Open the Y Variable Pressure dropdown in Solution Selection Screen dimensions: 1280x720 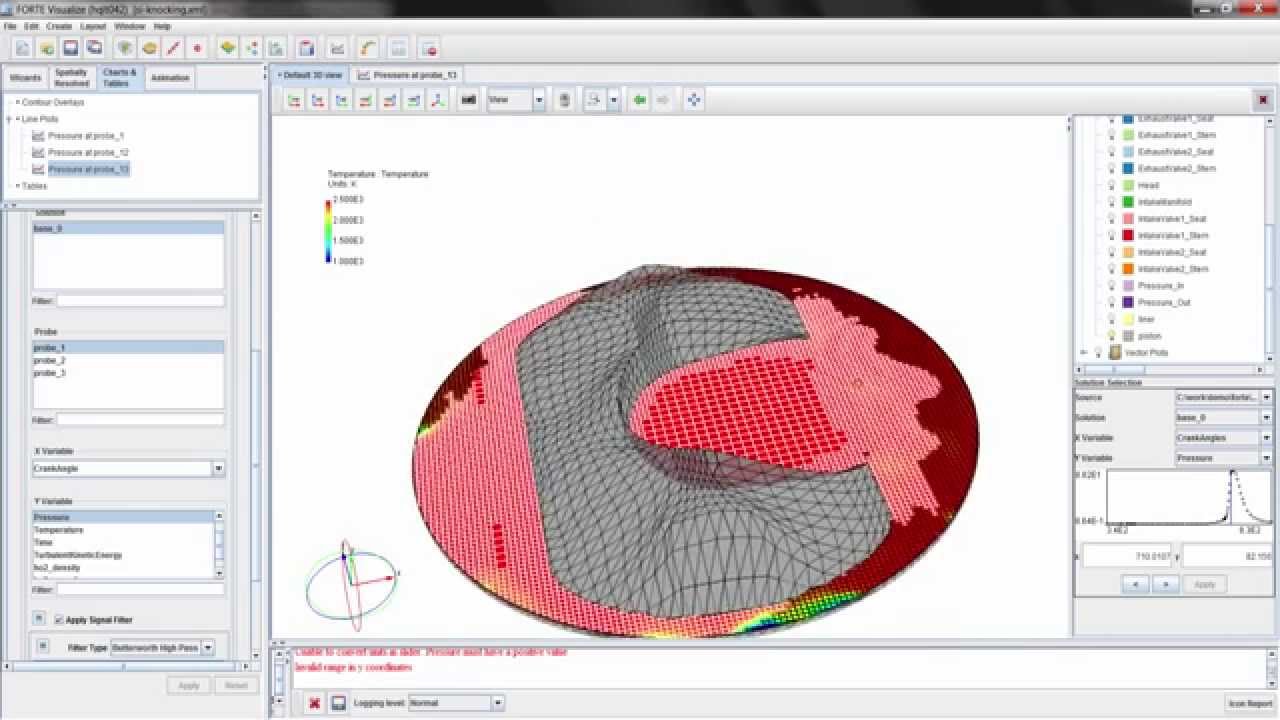click(x=1266, y=458)
